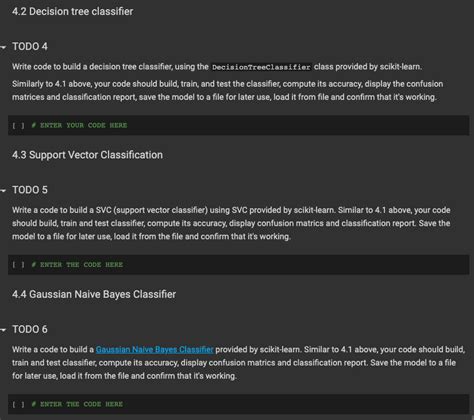474x420 pixels.
Task: Select the 4.4 Gaussian Naive Bayes Classifier heading
Action: [94, 294]
